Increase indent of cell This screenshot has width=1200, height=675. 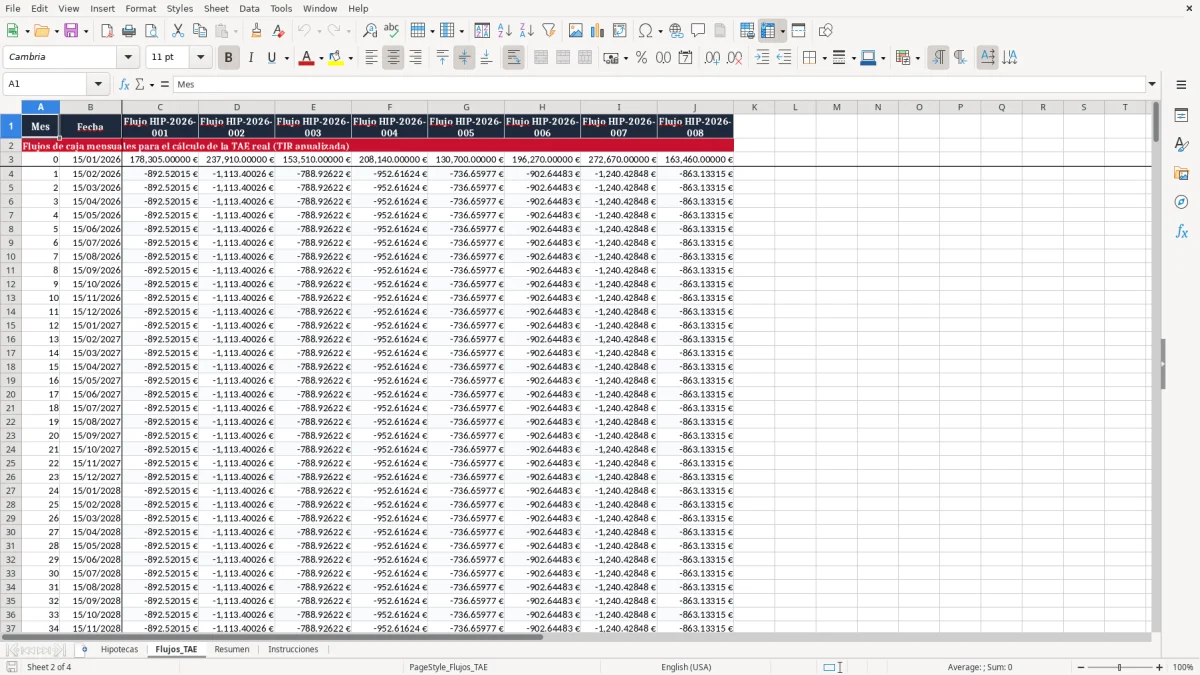(762, 58)
